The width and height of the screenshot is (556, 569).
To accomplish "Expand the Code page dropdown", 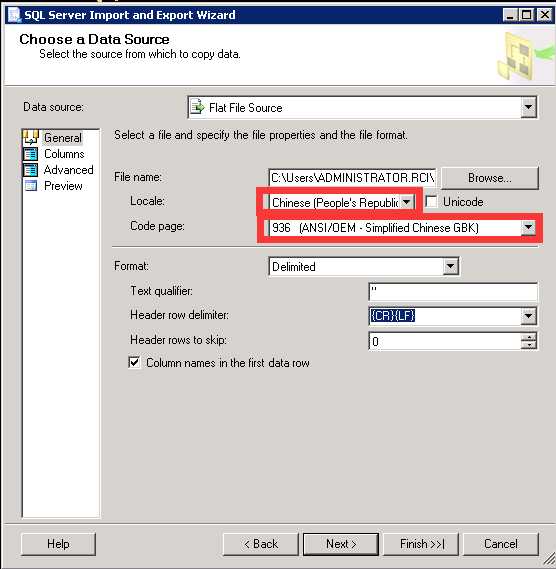I will click(x=528, y=228).
